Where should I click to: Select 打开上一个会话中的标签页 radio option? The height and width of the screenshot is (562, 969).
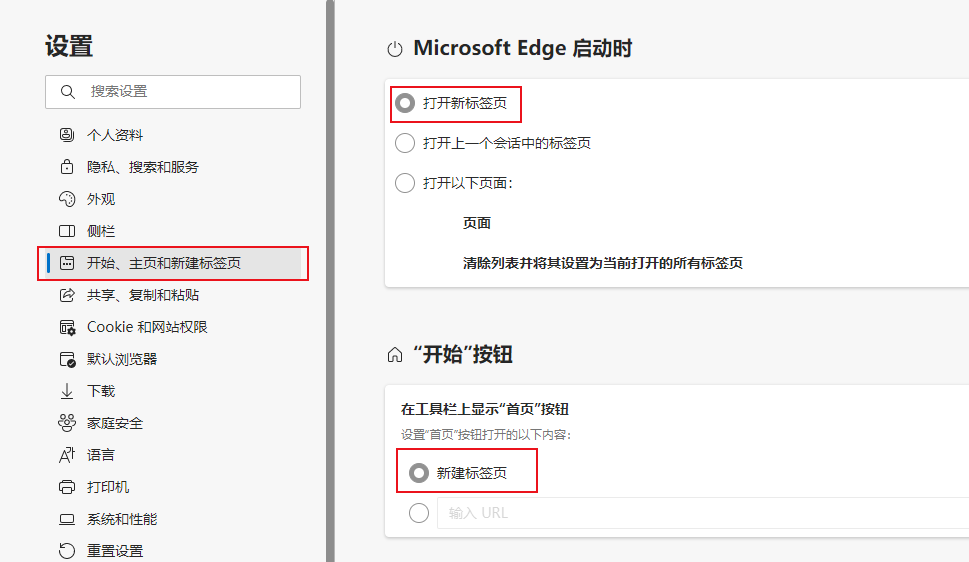point(405,143)
